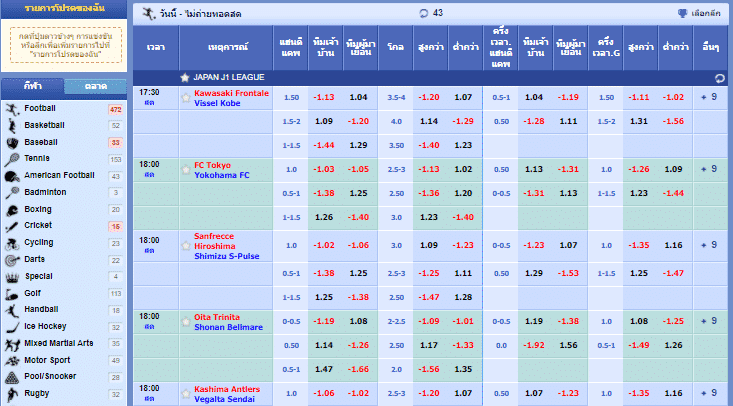The image size is (733, 406).
Task: Select the เวลา time column header
Action: coord(156,48)
